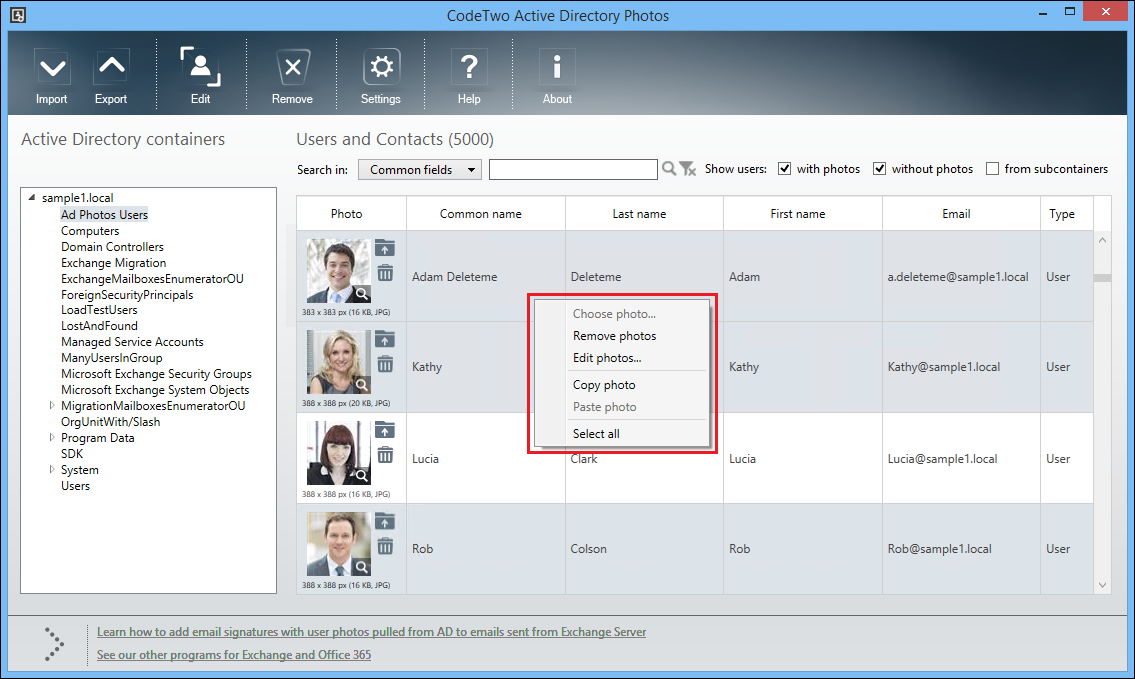The width and height of the screenshot is (1135, 679).
Task: Delete Rob's photo with trash icon
Action: (x=385, y=546)
